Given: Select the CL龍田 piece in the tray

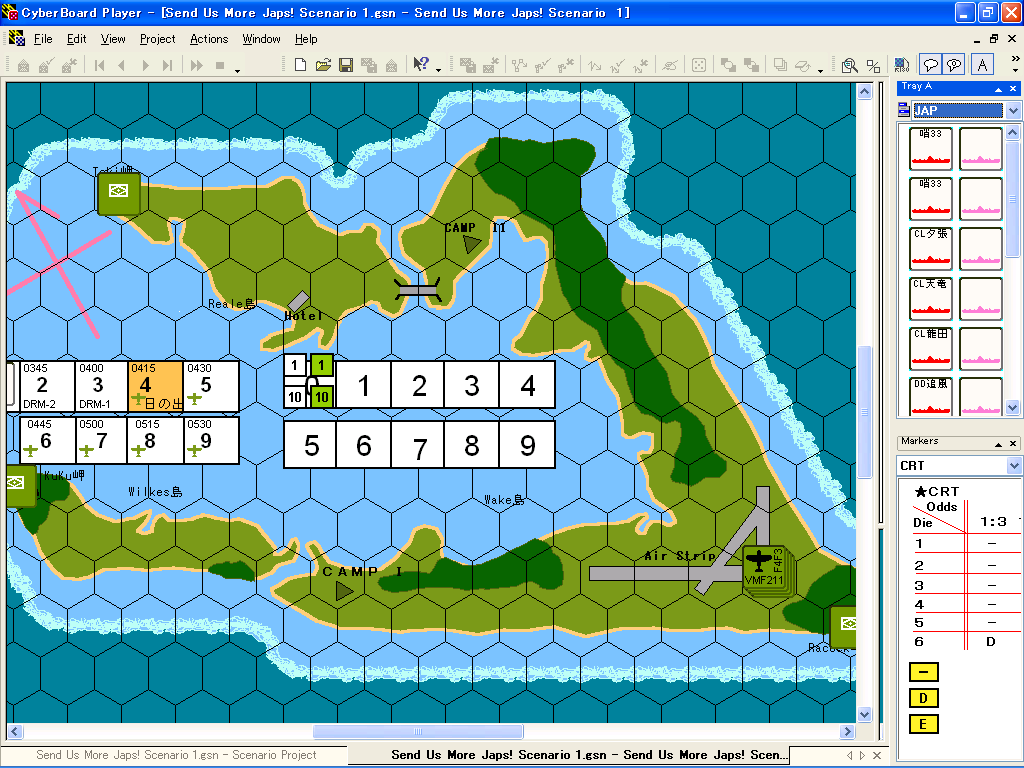Looking at the screenshot, I should click(x=931, y=348).
